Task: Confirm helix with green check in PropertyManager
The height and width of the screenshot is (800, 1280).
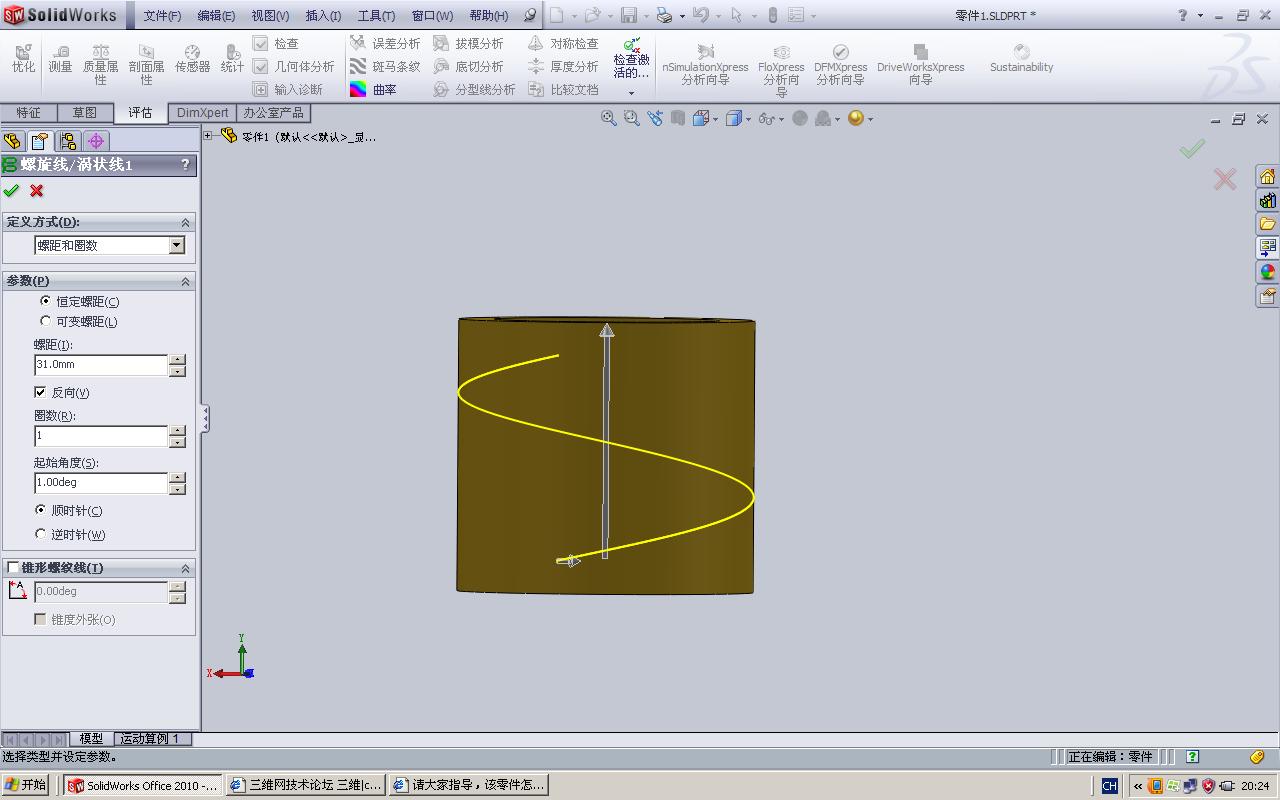Action: (x=12, y=190)
